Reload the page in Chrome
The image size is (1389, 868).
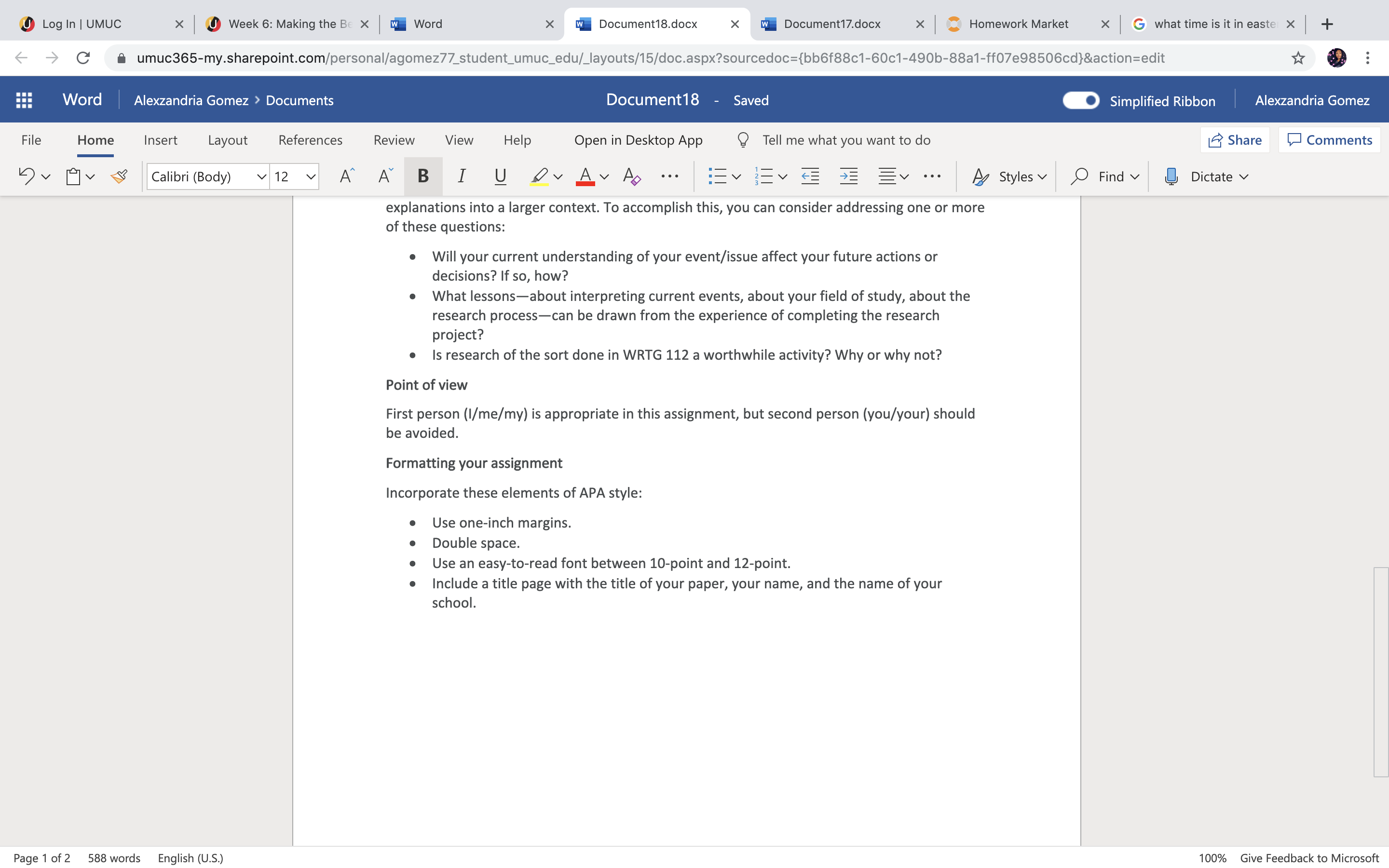[83, 58]
